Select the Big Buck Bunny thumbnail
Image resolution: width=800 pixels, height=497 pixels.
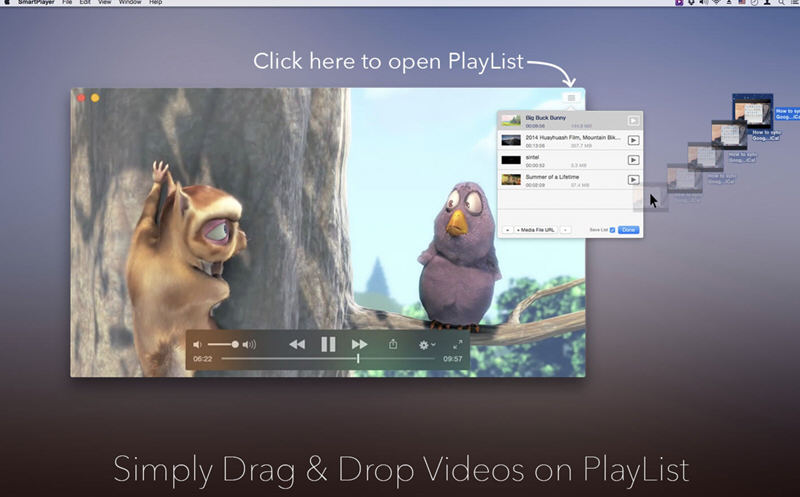(x=511, y=121)
